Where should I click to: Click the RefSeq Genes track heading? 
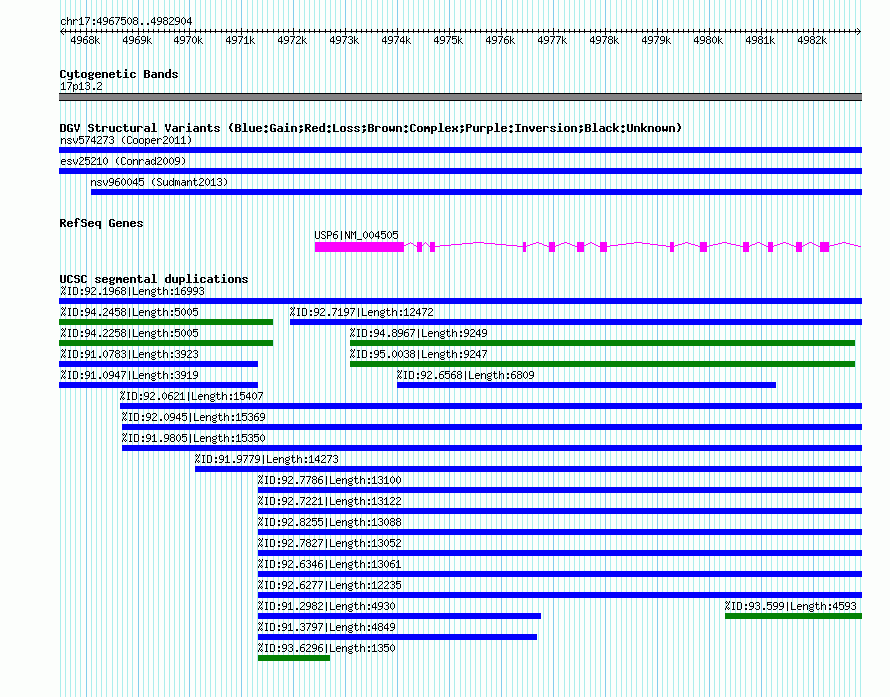[101, 223]
